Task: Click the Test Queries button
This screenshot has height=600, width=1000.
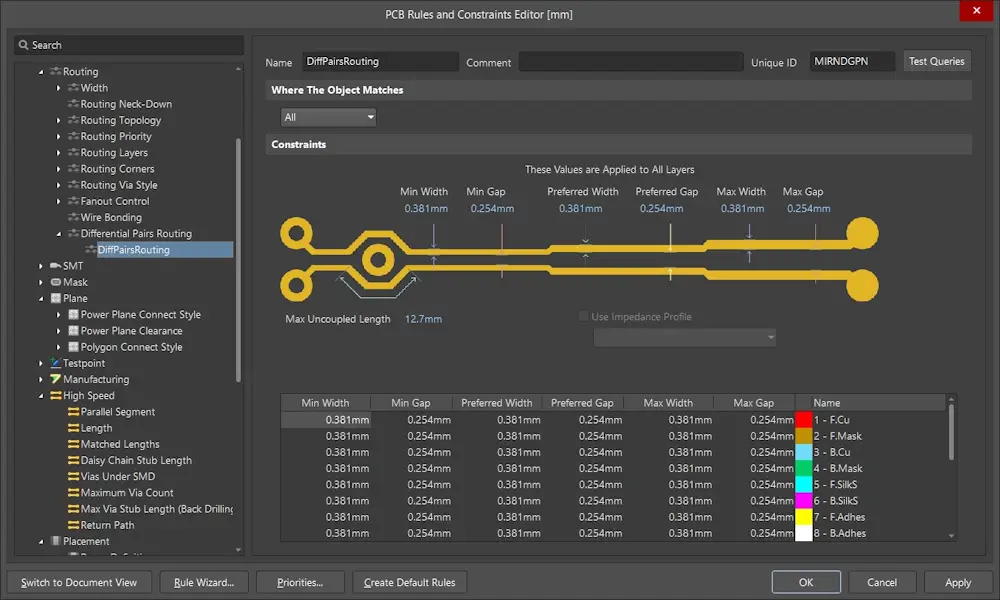Action: (936, 61)
